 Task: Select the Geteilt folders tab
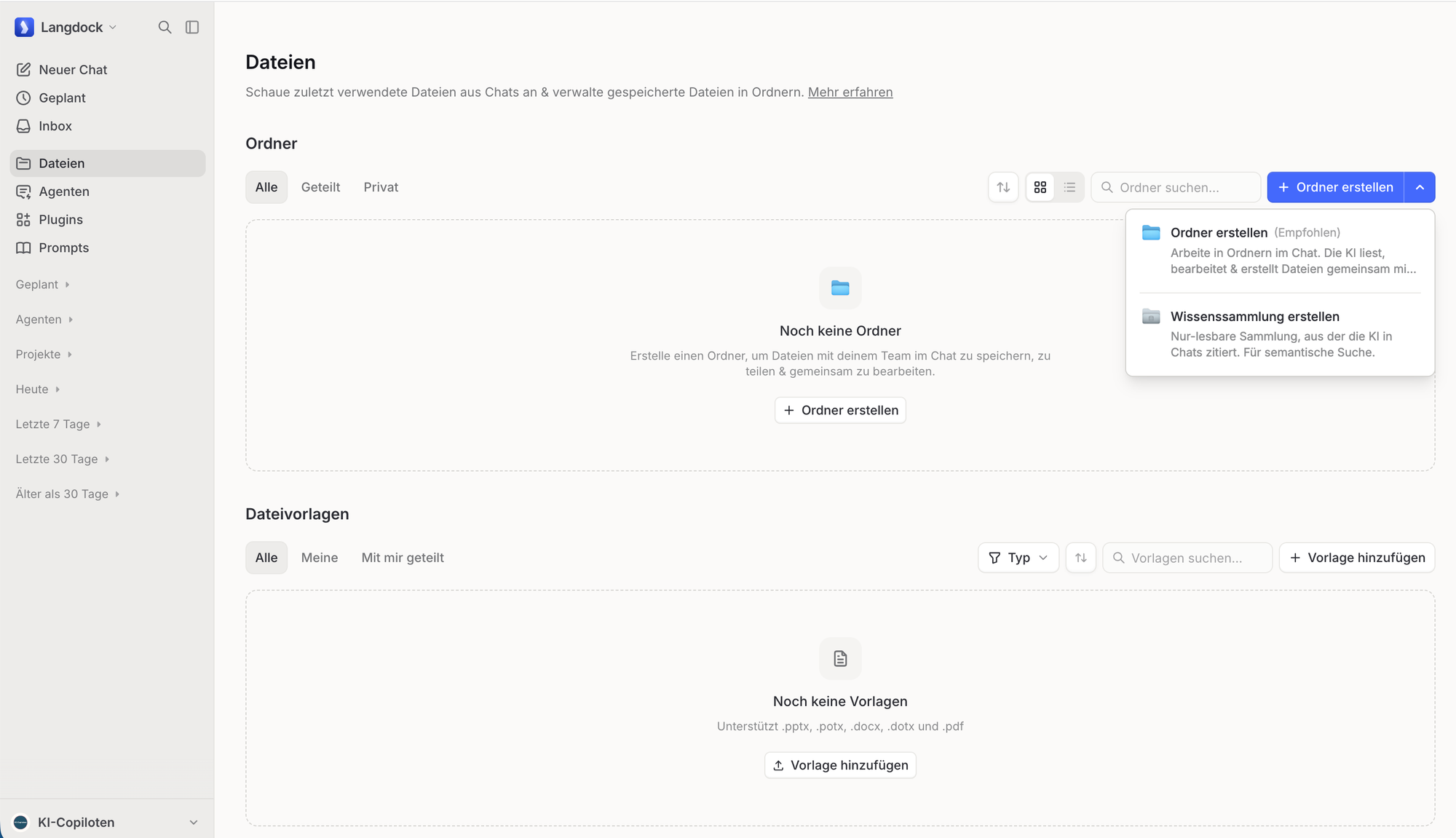pos(320,187)
